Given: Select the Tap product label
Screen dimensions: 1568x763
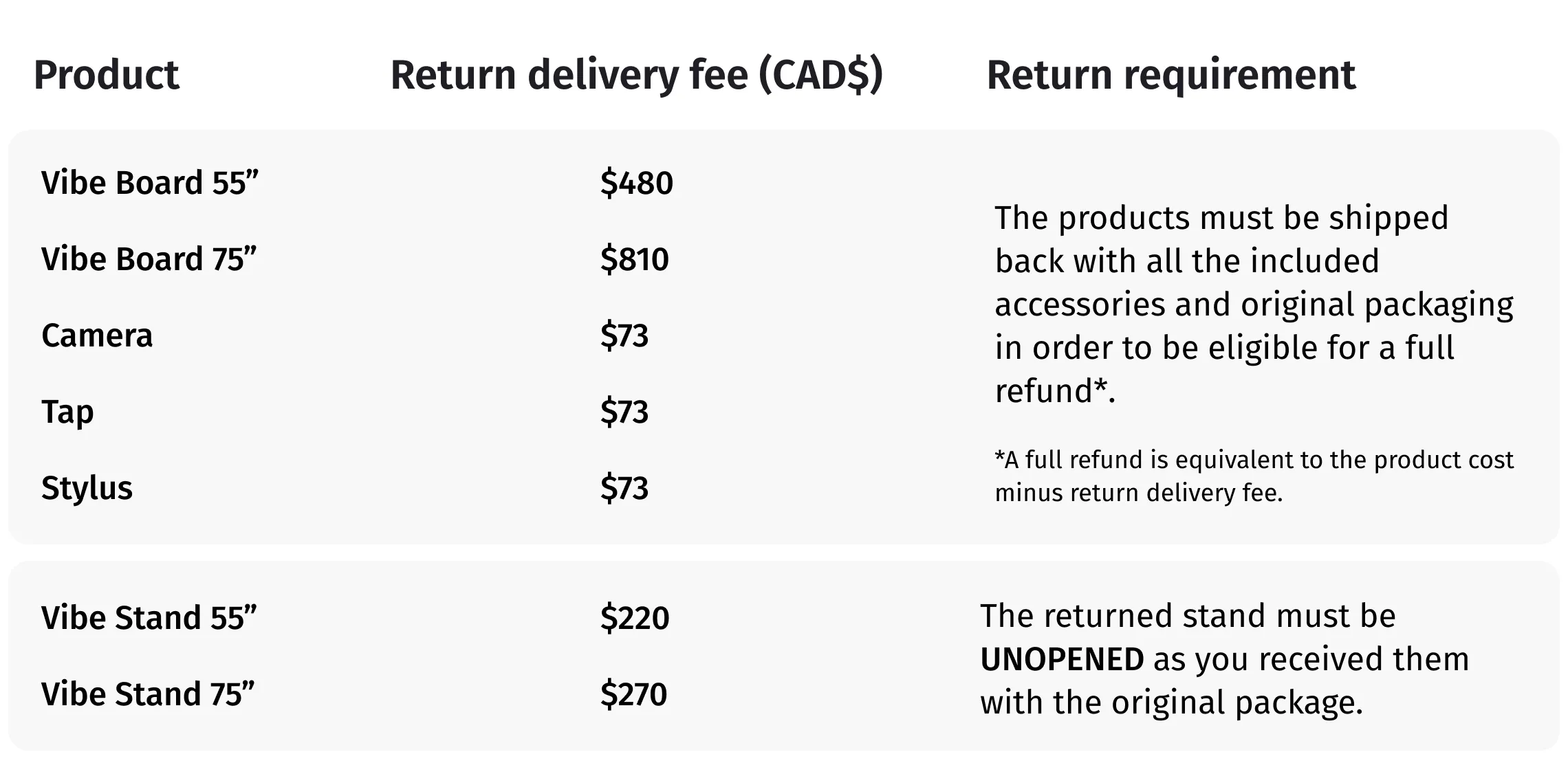Looking at the screenshot, I should 67,412.
